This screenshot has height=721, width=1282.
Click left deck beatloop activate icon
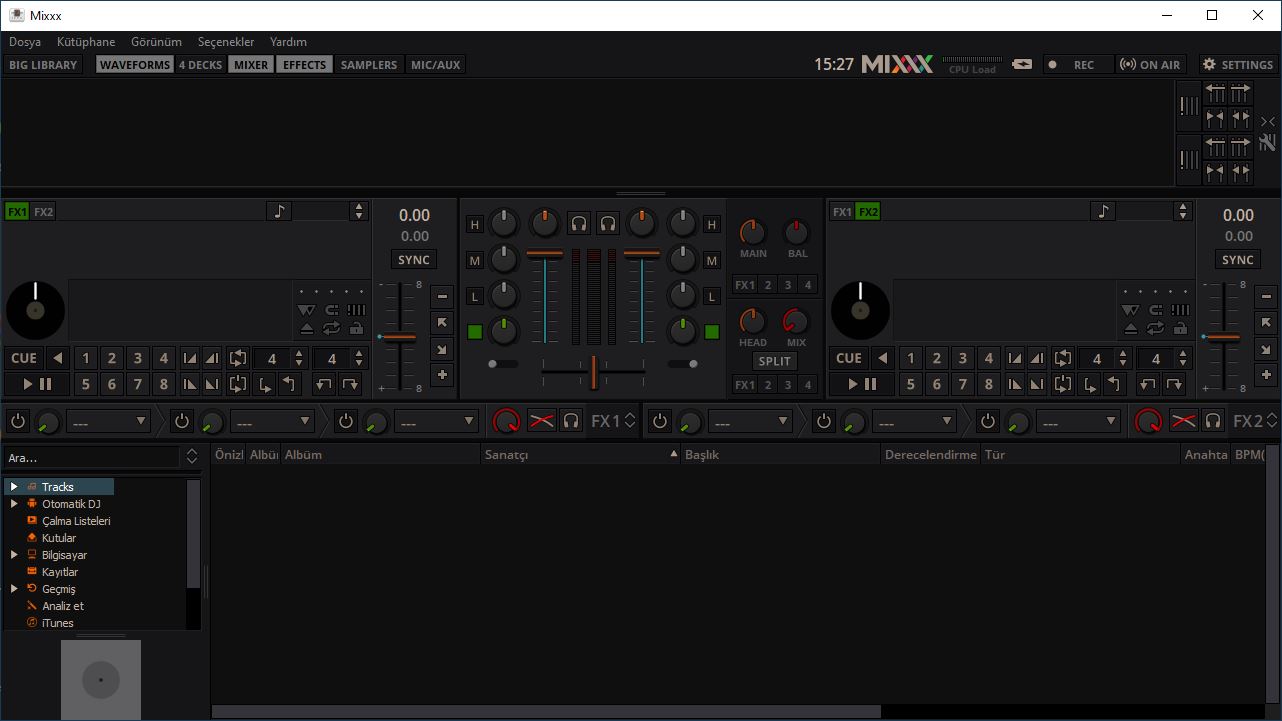pos(238,358)
